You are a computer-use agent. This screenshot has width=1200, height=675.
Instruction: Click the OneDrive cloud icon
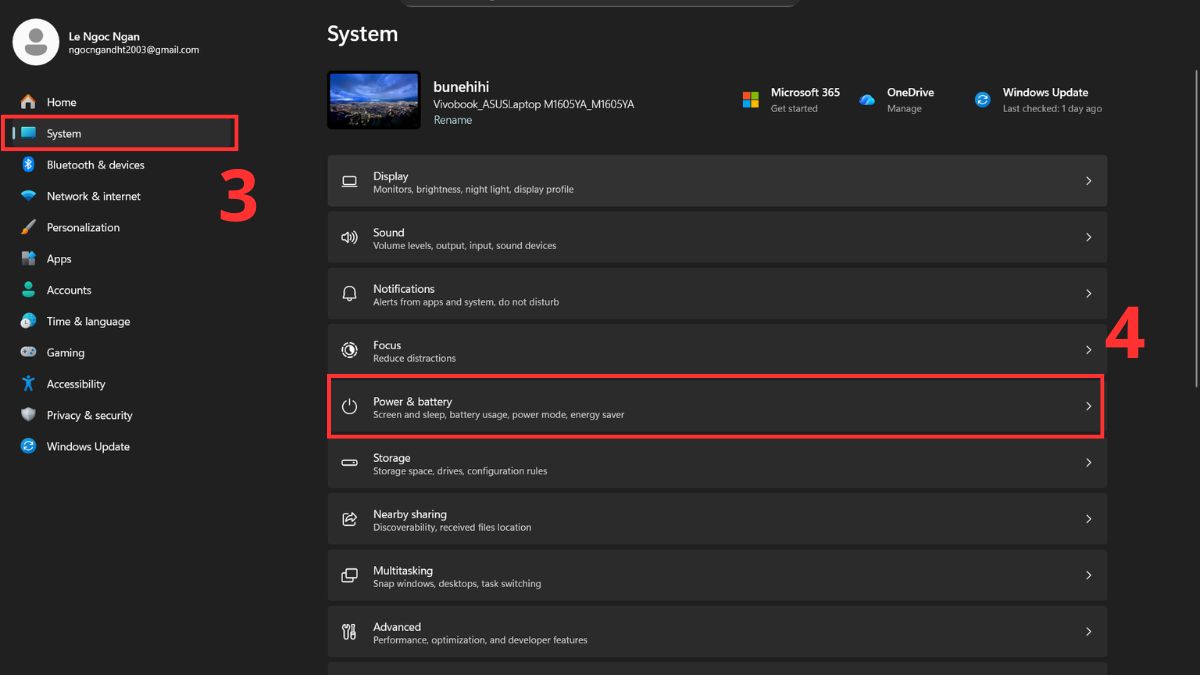click(867, 100)
